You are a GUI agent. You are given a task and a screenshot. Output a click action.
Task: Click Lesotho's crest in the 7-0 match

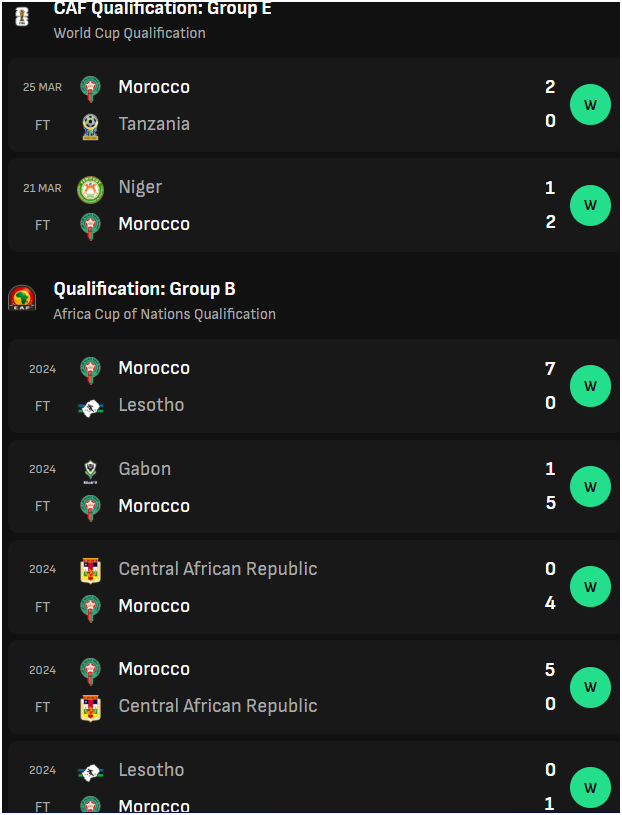click(x=90, y=408)
